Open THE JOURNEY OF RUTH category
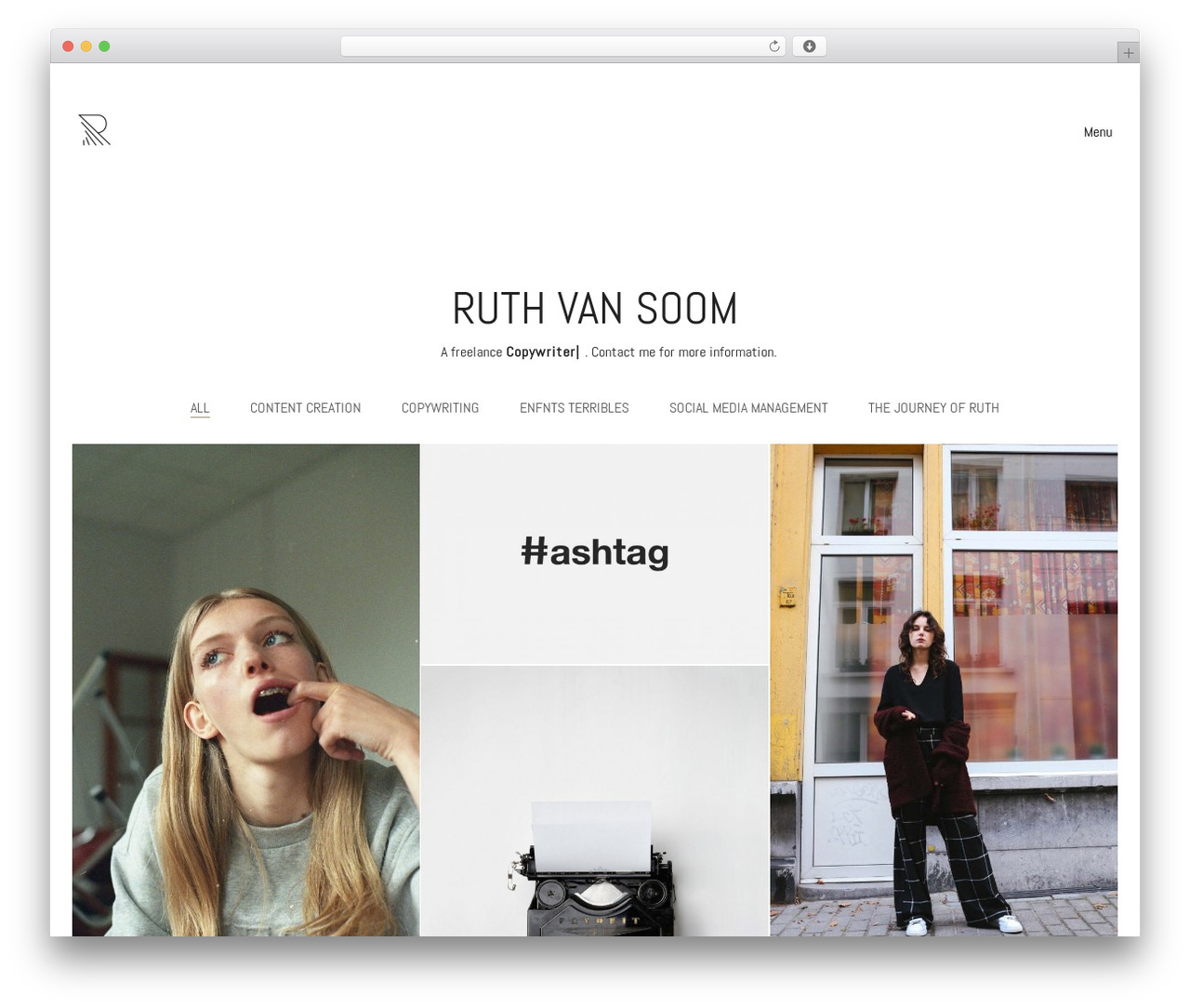The image size is (1190, 1008). [x=933, y=408]
